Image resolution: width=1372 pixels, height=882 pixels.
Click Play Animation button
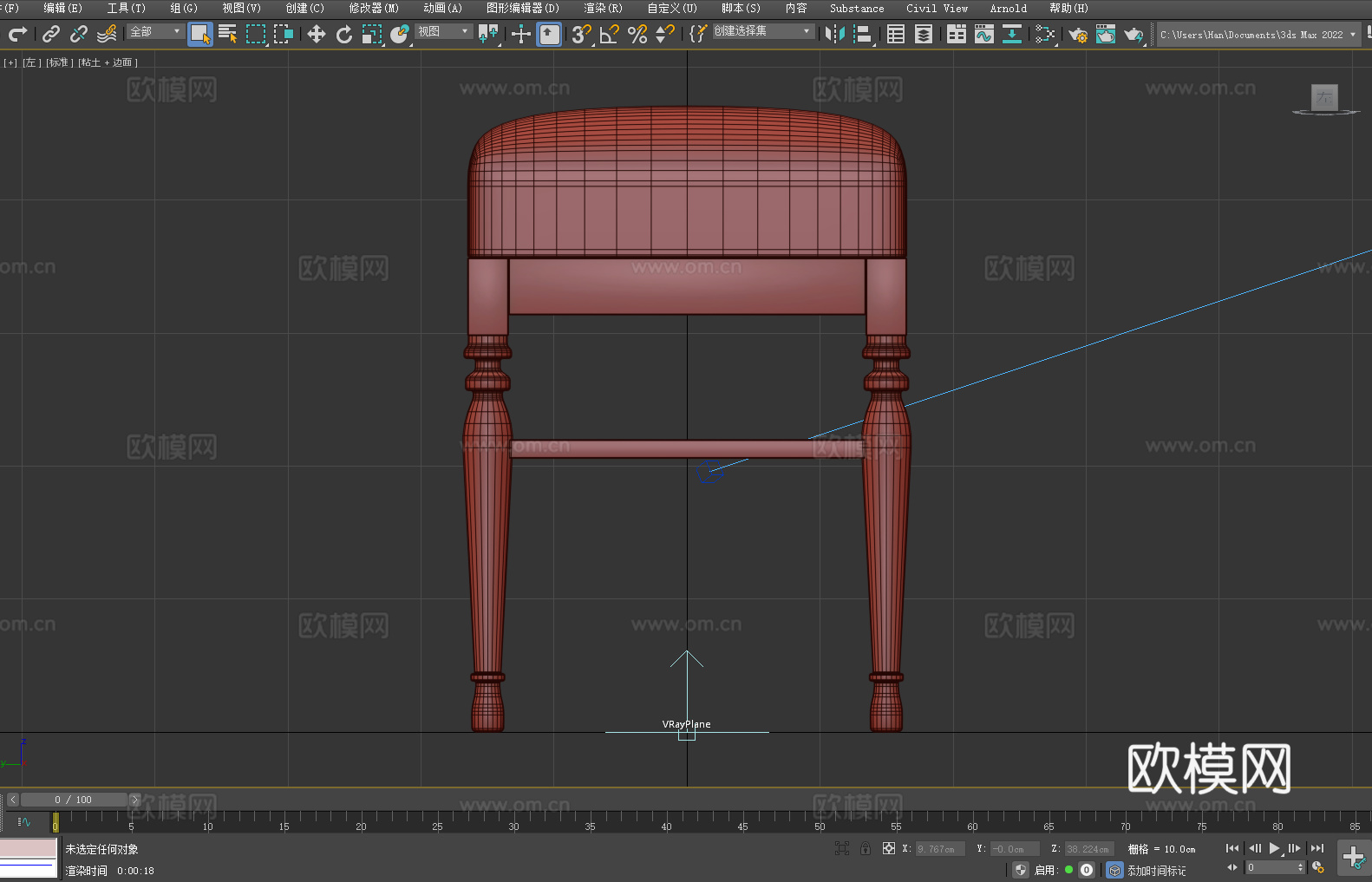(1275, 848)
